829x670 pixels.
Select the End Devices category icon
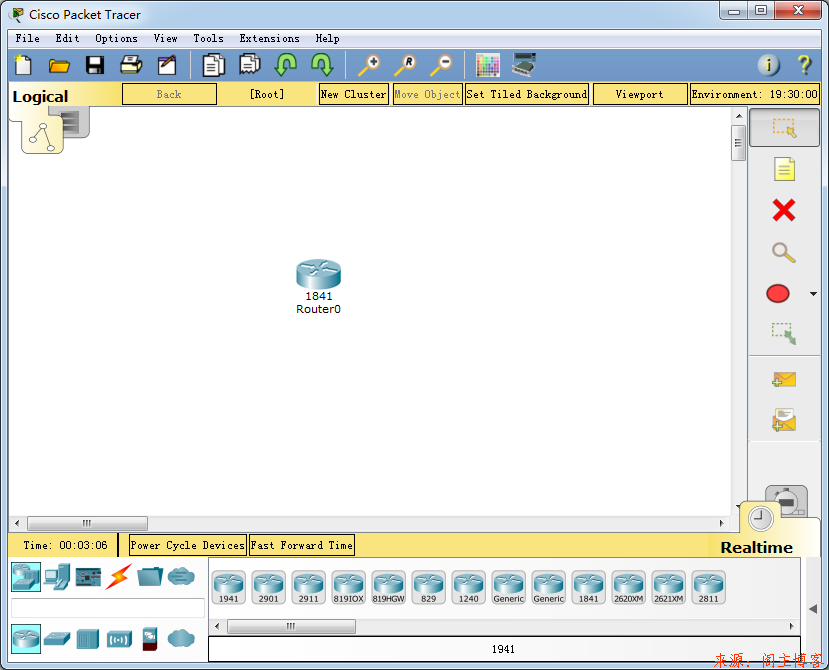(57, 576)
